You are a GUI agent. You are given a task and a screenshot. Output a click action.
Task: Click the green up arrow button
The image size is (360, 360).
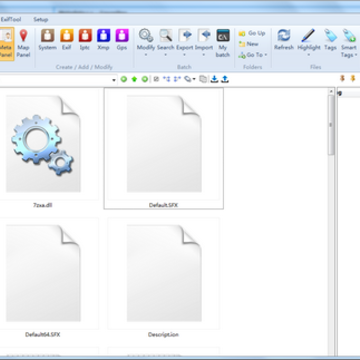pyautogui.click(x=134, y=79)
